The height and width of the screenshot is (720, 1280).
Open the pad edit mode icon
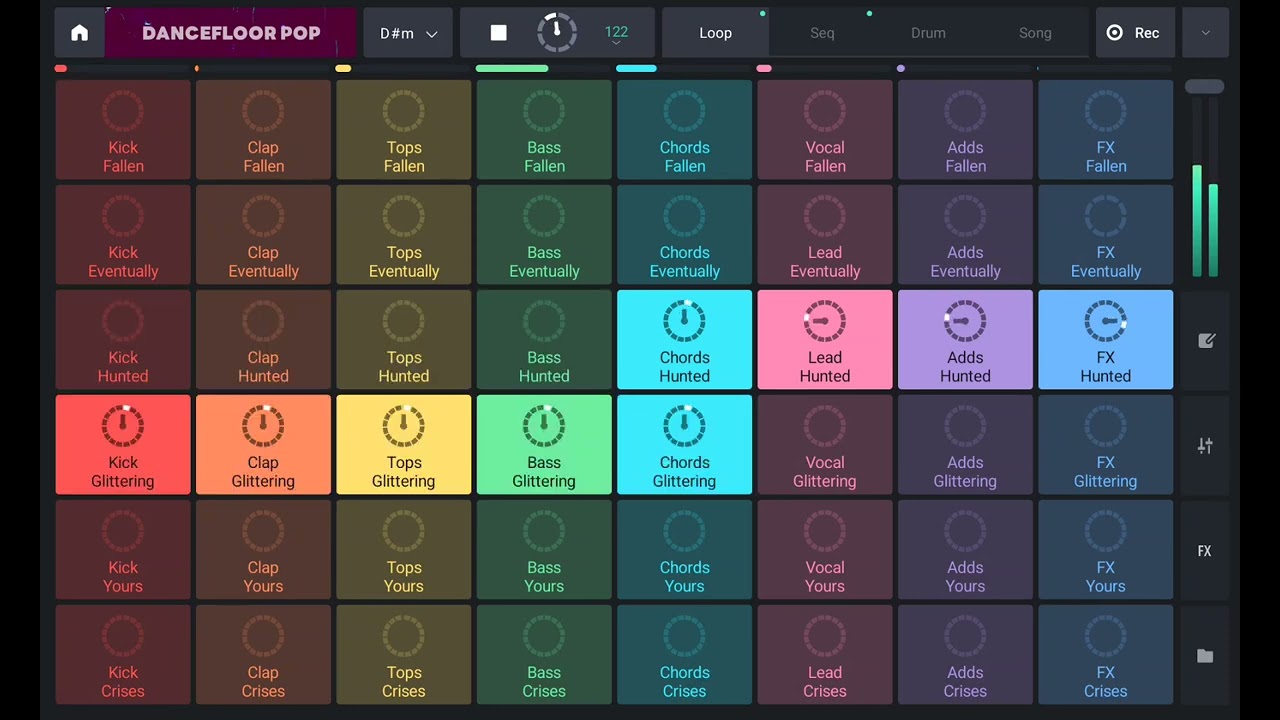coord(1206,341)
